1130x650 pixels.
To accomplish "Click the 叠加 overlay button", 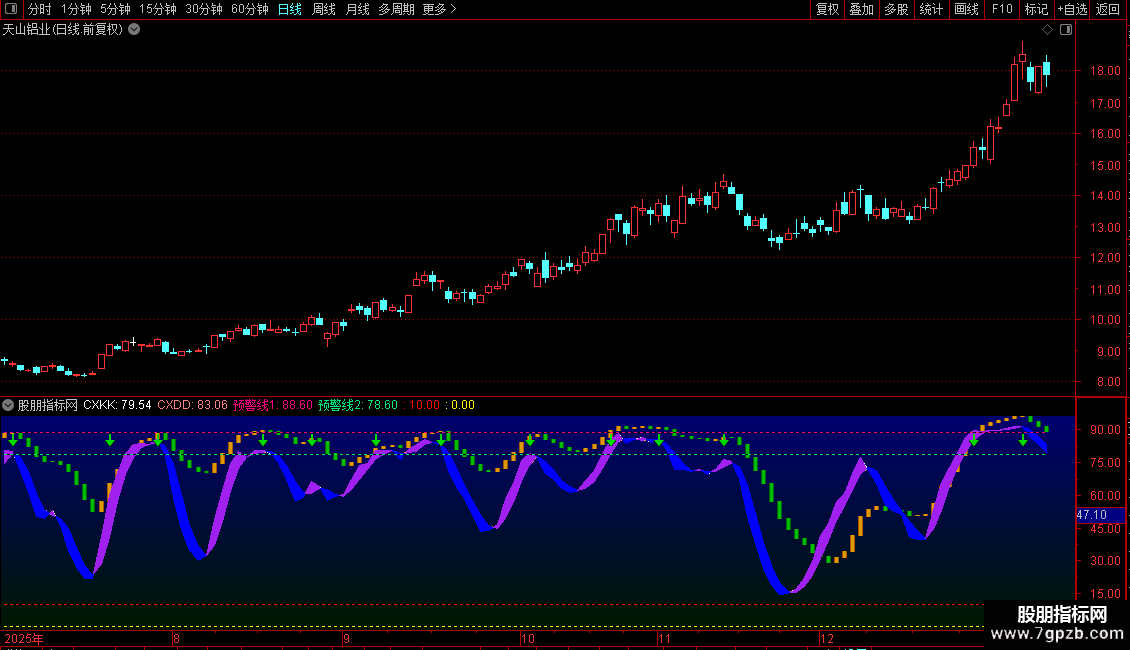I will 861,9.
